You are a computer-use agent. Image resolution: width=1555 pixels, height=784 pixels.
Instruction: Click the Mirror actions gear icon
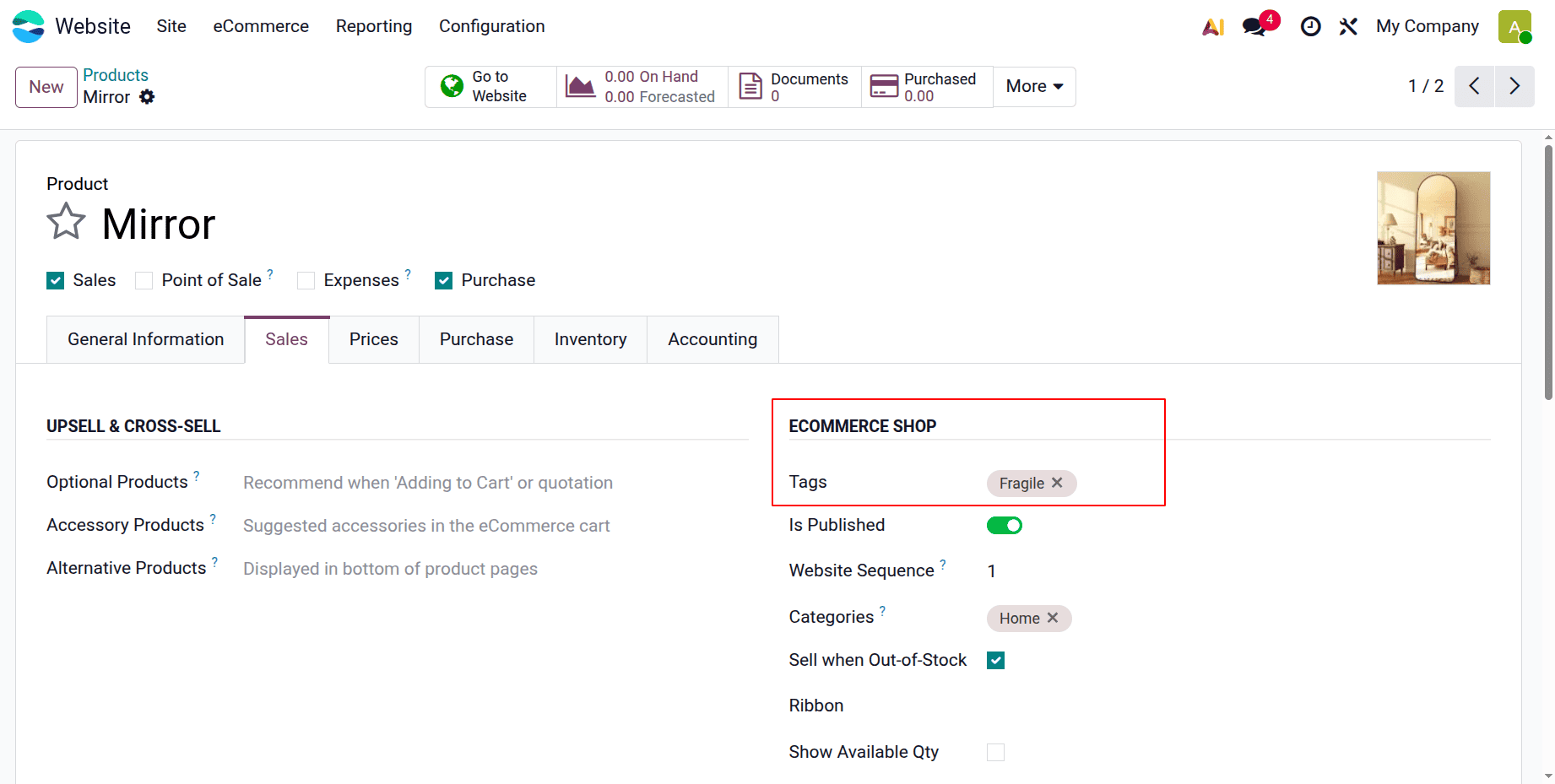pyautogui.click(x=147, y=97)
